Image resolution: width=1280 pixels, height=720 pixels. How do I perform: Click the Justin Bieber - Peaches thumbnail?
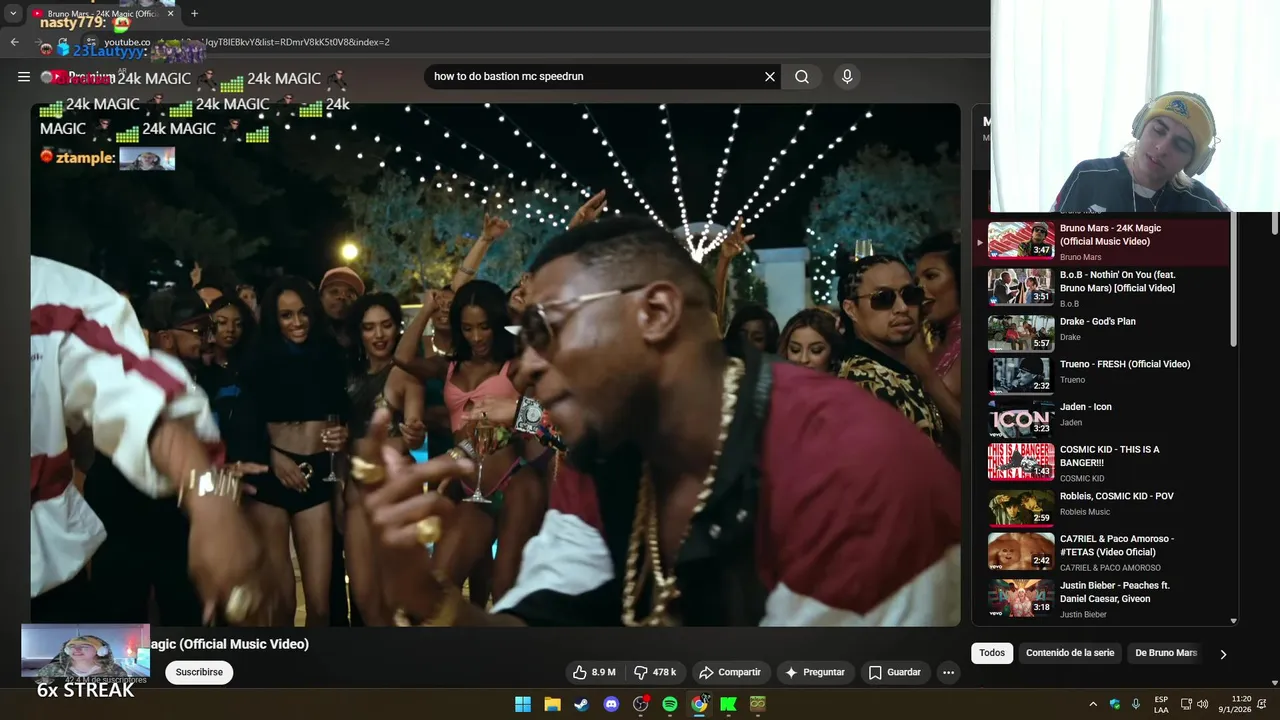point(1021,598)
